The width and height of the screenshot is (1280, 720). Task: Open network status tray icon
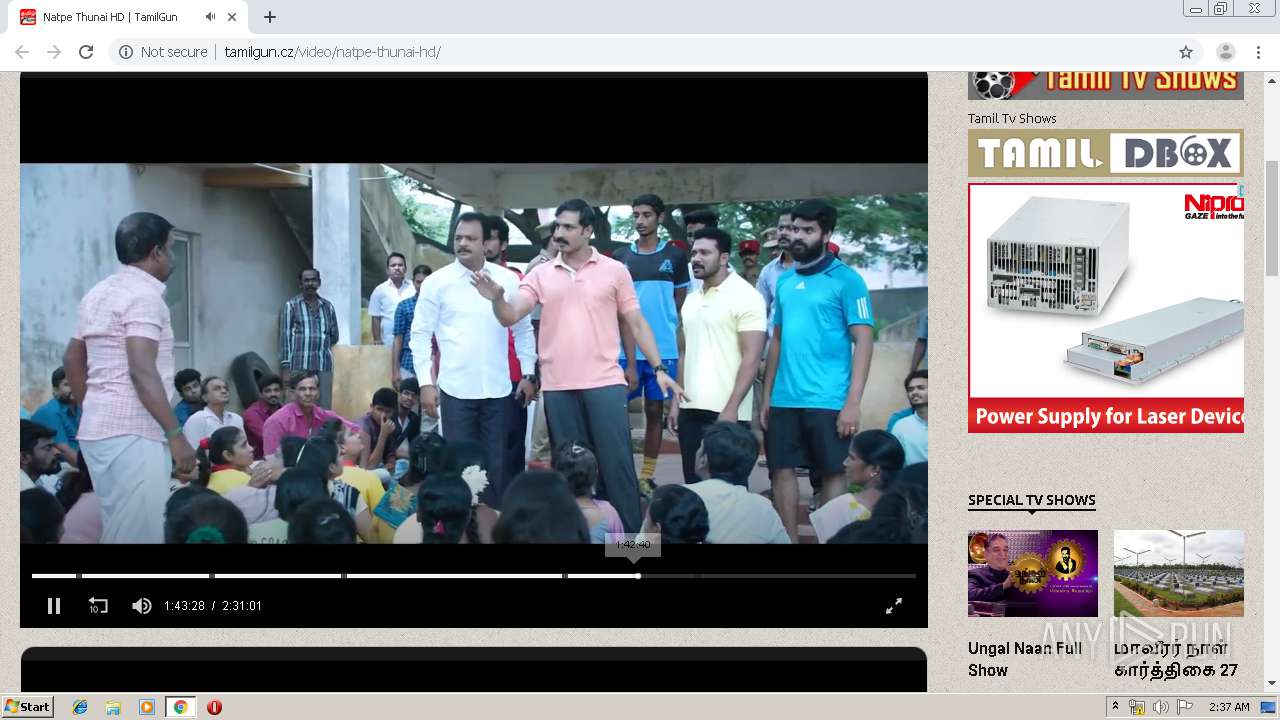click(x=1137, y=707)
